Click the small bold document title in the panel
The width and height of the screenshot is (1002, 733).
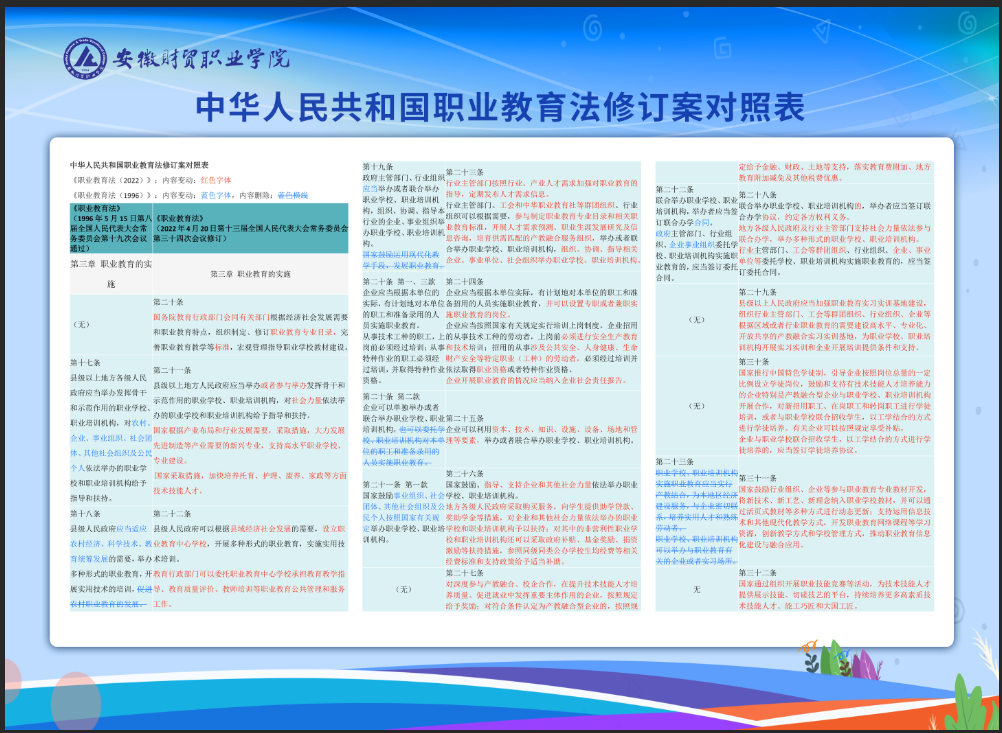[126, 164]
